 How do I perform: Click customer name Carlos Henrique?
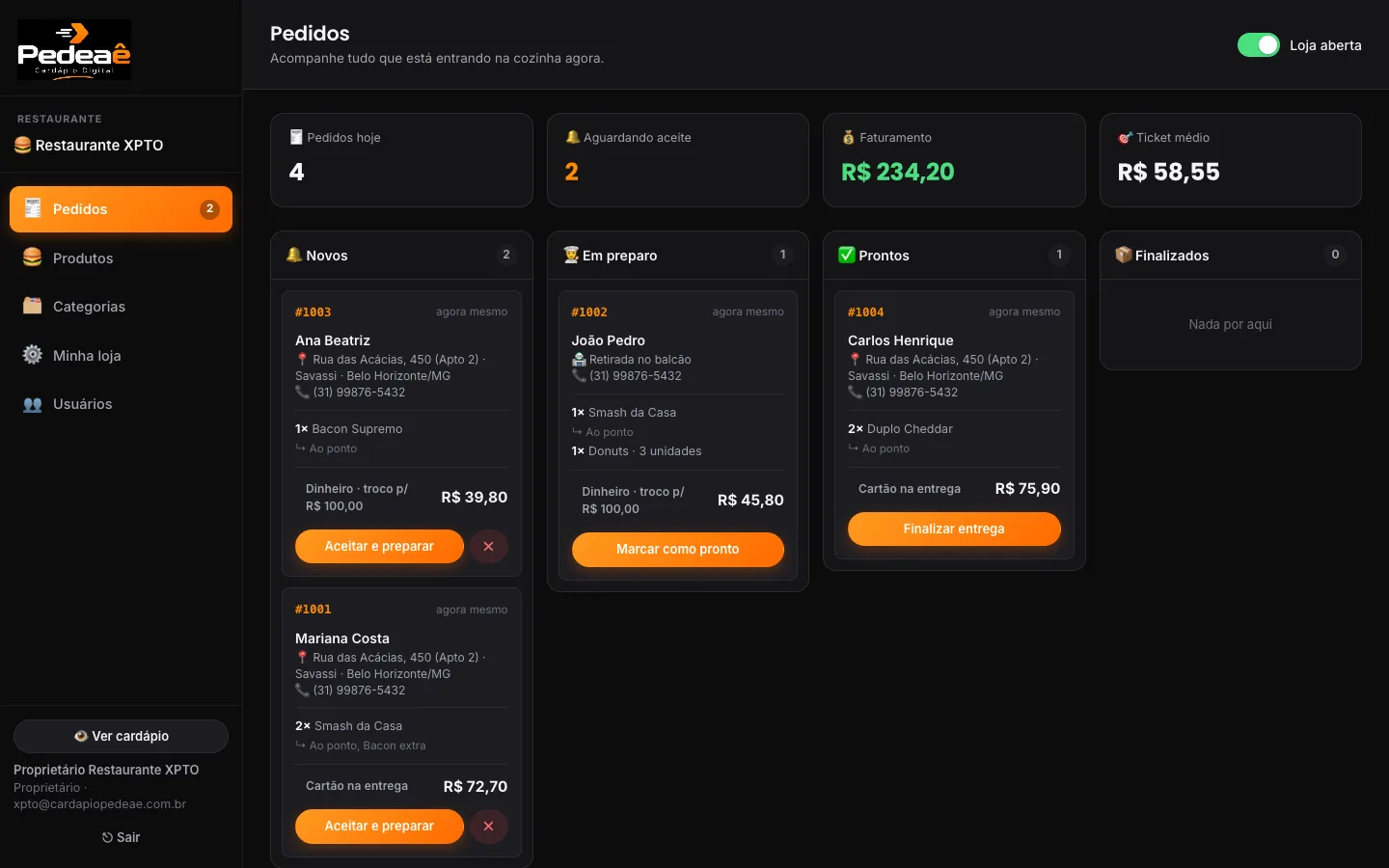(901, 340)
